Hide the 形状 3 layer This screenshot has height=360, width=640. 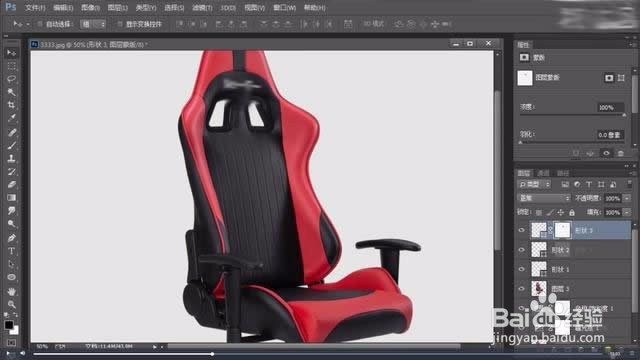521,230
